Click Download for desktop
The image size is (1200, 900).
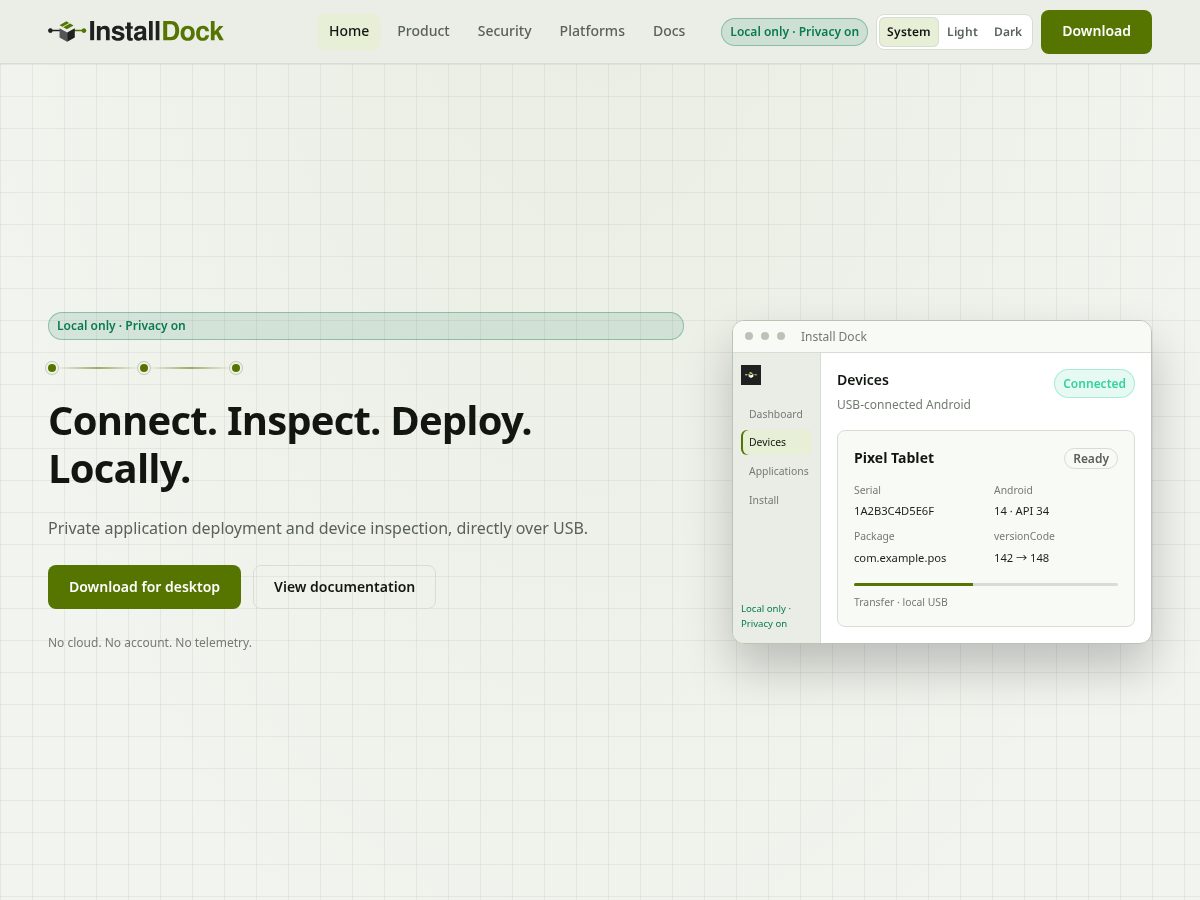point(144,587)
